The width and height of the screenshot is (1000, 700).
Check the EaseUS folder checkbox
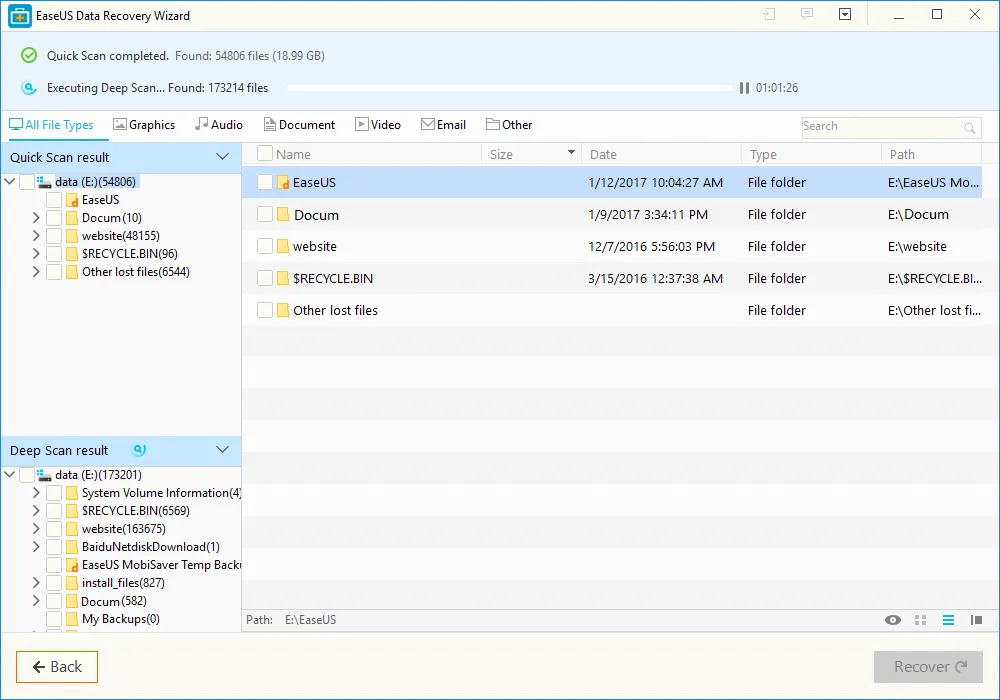point(264,182)
